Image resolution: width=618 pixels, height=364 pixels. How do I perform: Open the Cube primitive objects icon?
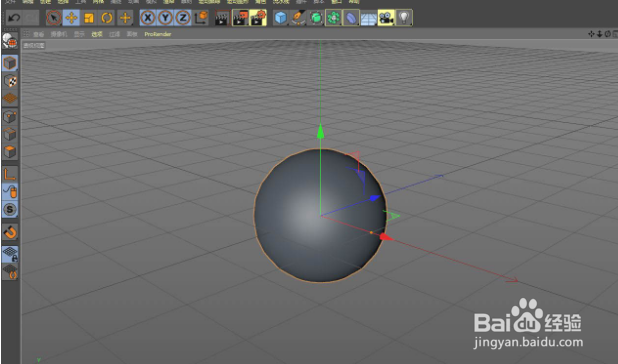(280, 18)
